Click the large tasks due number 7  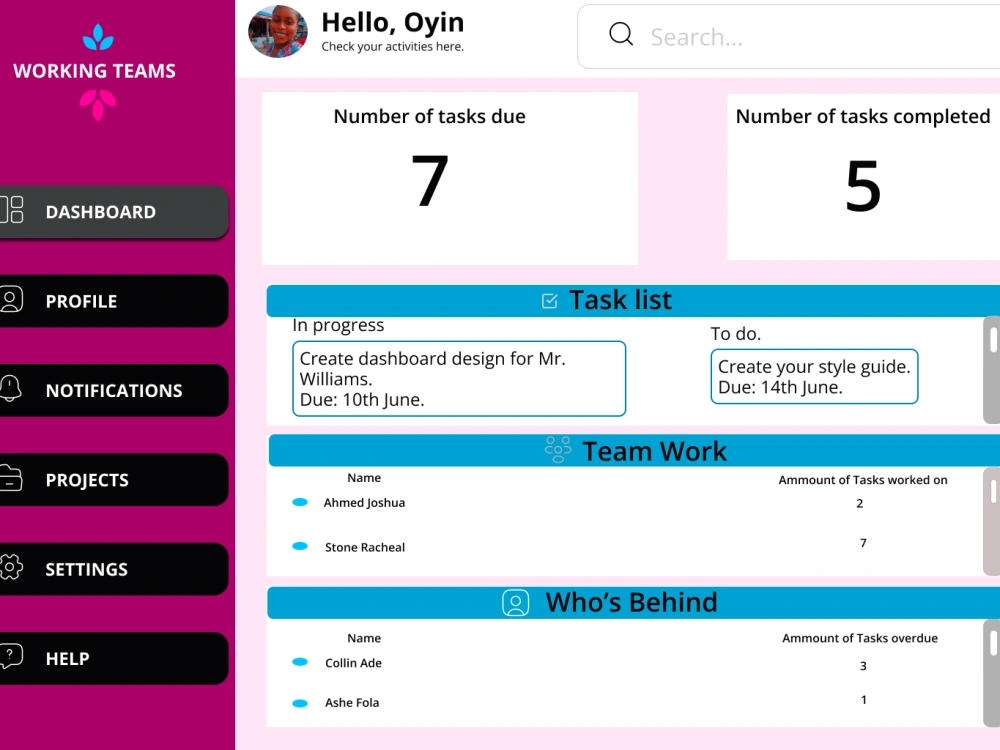coord(429,181)
